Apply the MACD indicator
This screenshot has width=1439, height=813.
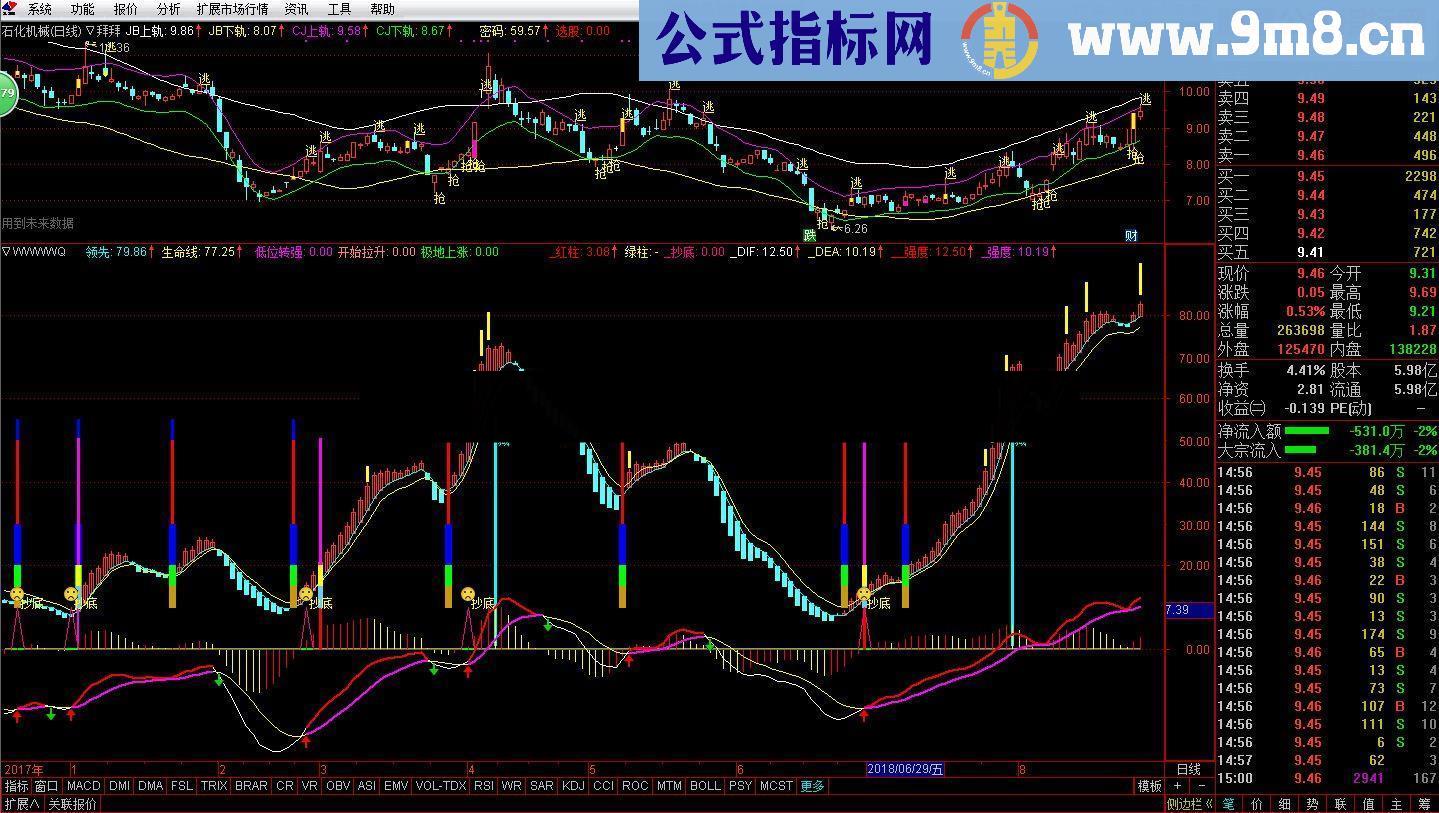point(84,786)
